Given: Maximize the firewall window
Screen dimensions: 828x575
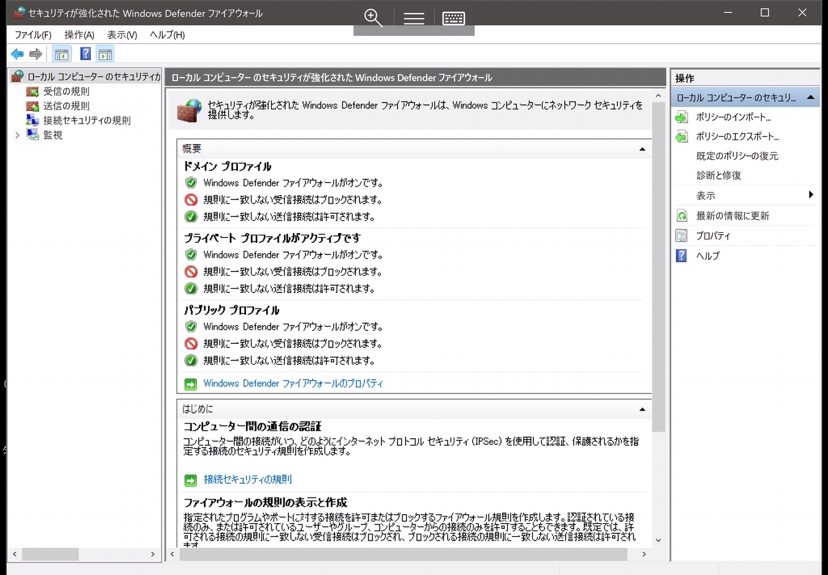Looking at the screenshot, I should point(765,13).
